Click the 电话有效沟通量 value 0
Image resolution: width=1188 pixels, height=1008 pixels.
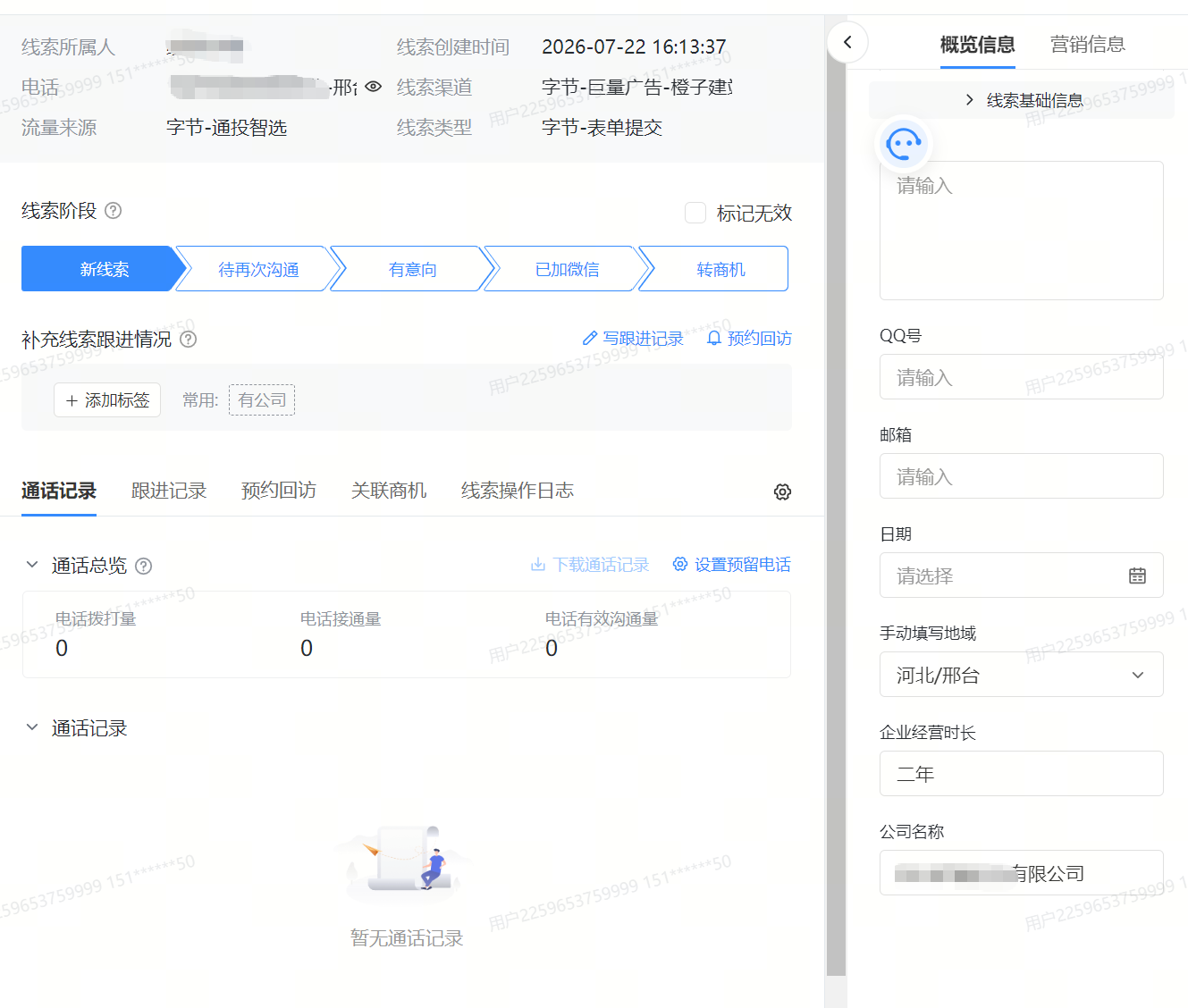pos(552,648)
